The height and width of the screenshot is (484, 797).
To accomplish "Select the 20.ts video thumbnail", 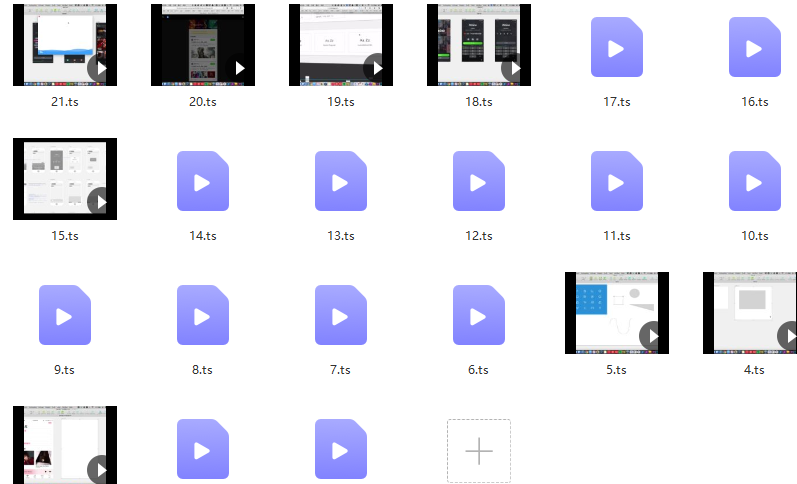I will 203,45.
